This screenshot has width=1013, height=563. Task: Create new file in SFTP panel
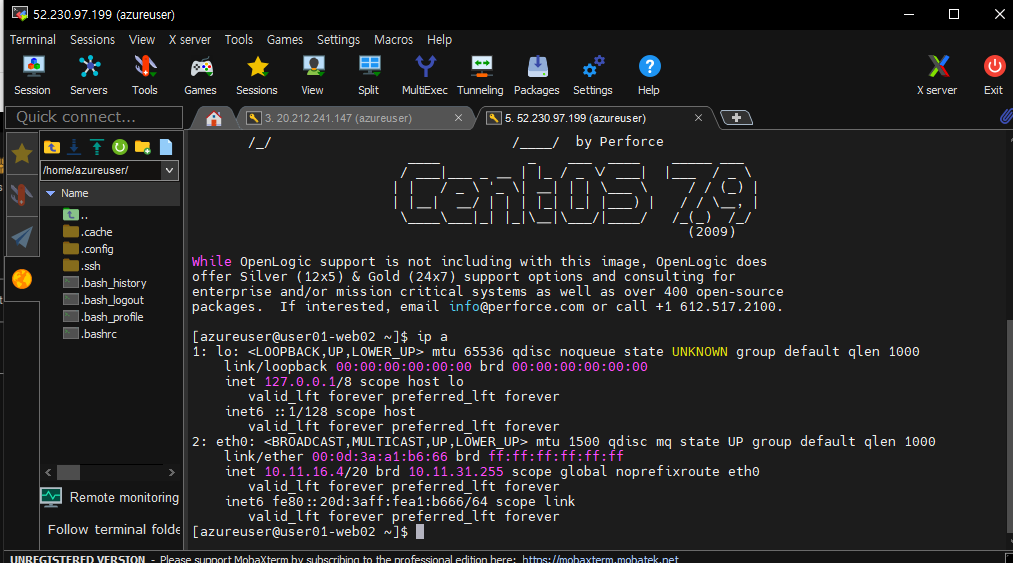tap(166, 147)
